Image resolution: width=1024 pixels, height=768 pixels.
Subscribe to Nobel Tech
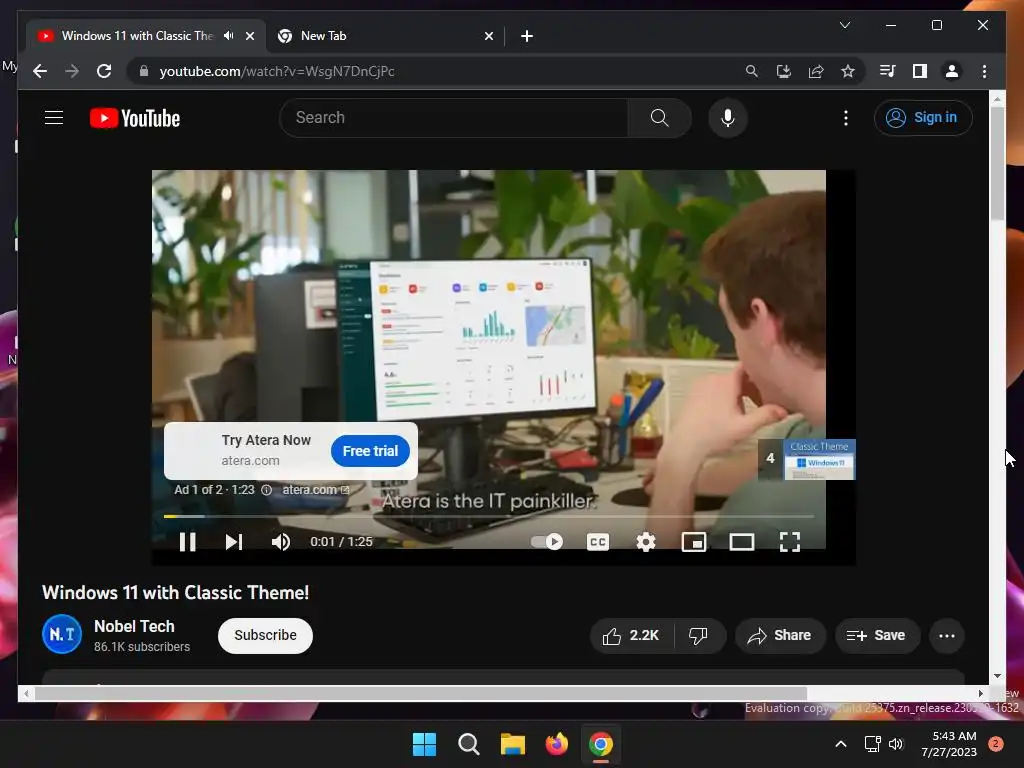click(265, 635)
